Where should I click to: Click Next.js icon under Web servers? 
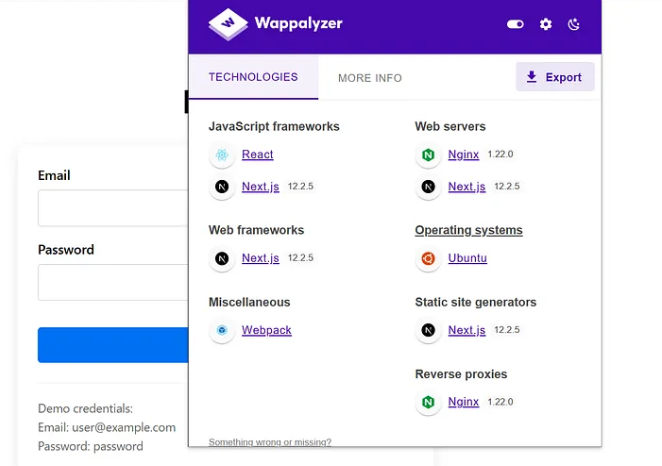tap(428, 187)
